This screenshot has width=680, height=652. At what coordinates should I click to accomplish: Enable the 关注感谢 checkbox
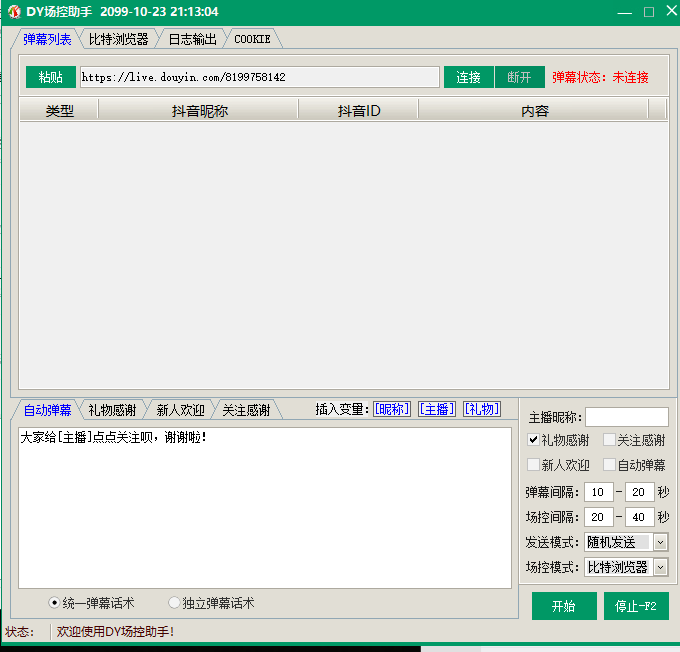pyautogui.click(x=609, y=440)
